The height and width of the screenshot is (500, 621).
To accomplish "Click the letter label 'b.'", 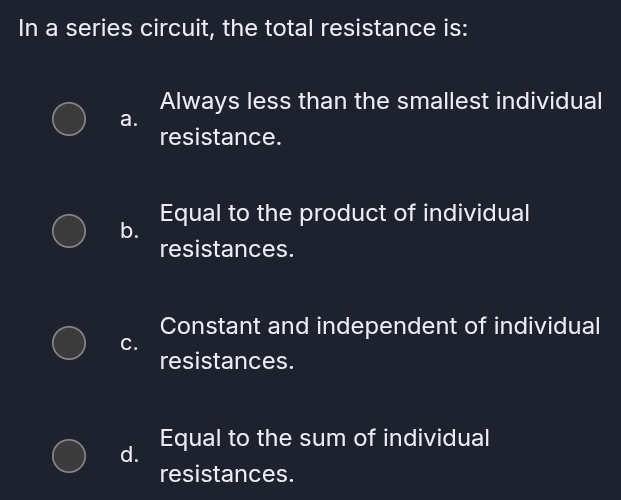I will 129,231.
